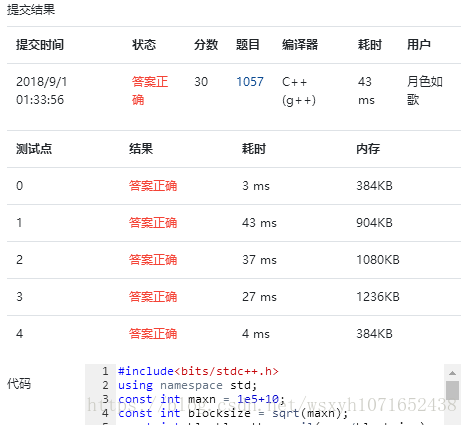The width and height of the screenshot is (468, 425).
Task: Click the user name 月色如歌
Action: (425, 91)
